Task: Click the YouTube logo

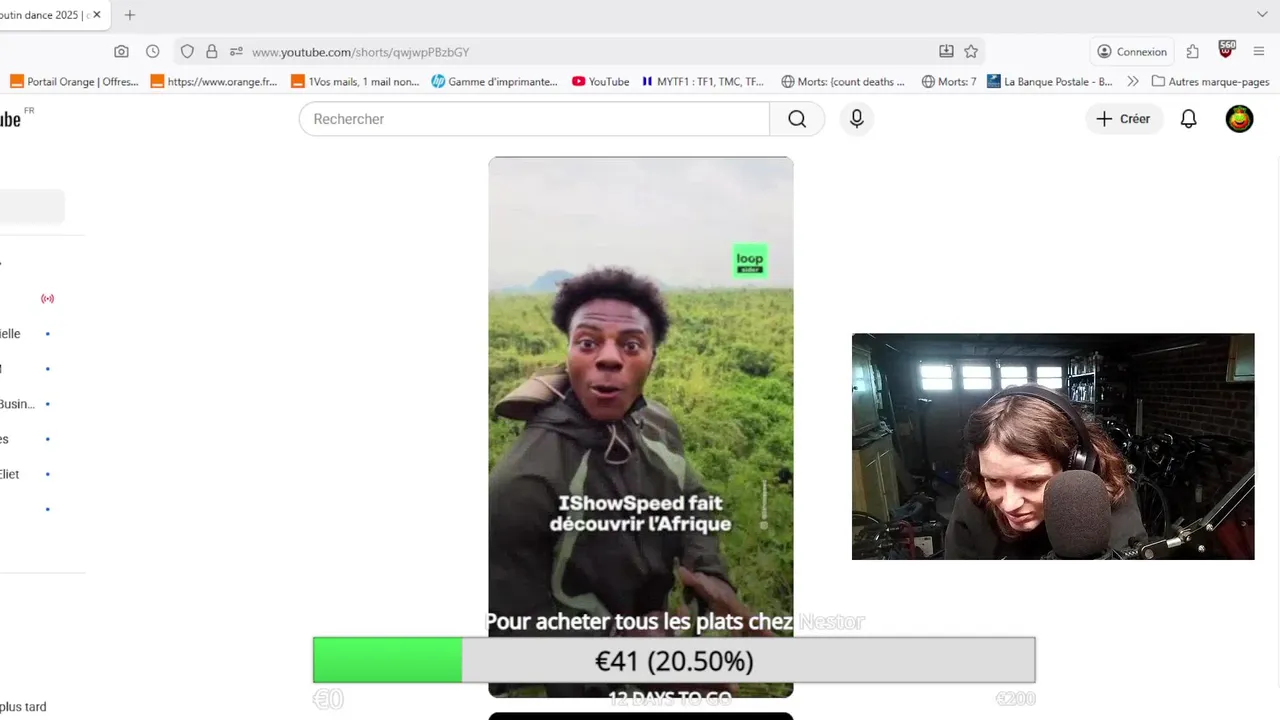Action: tap(12, 118)
